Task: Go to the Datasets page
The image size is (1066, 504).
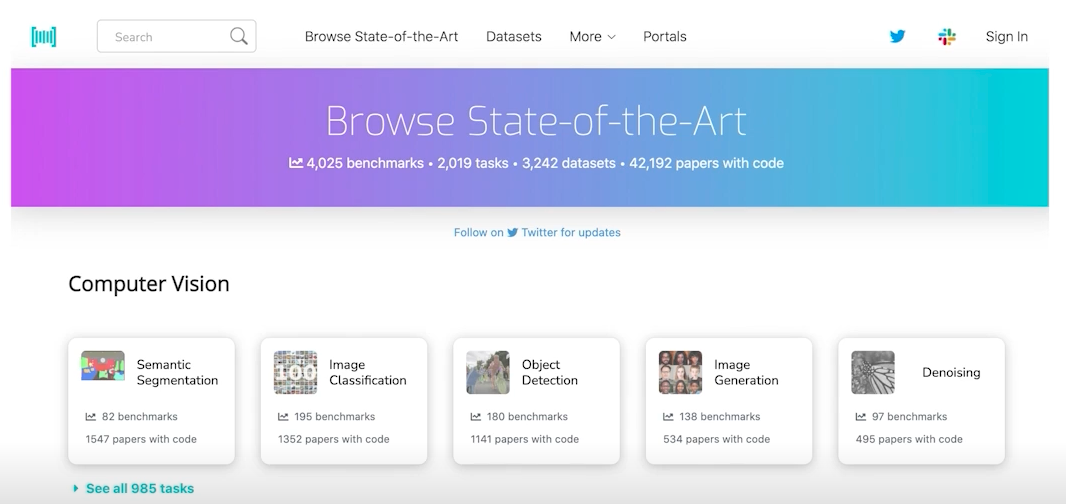Action: 514,37
